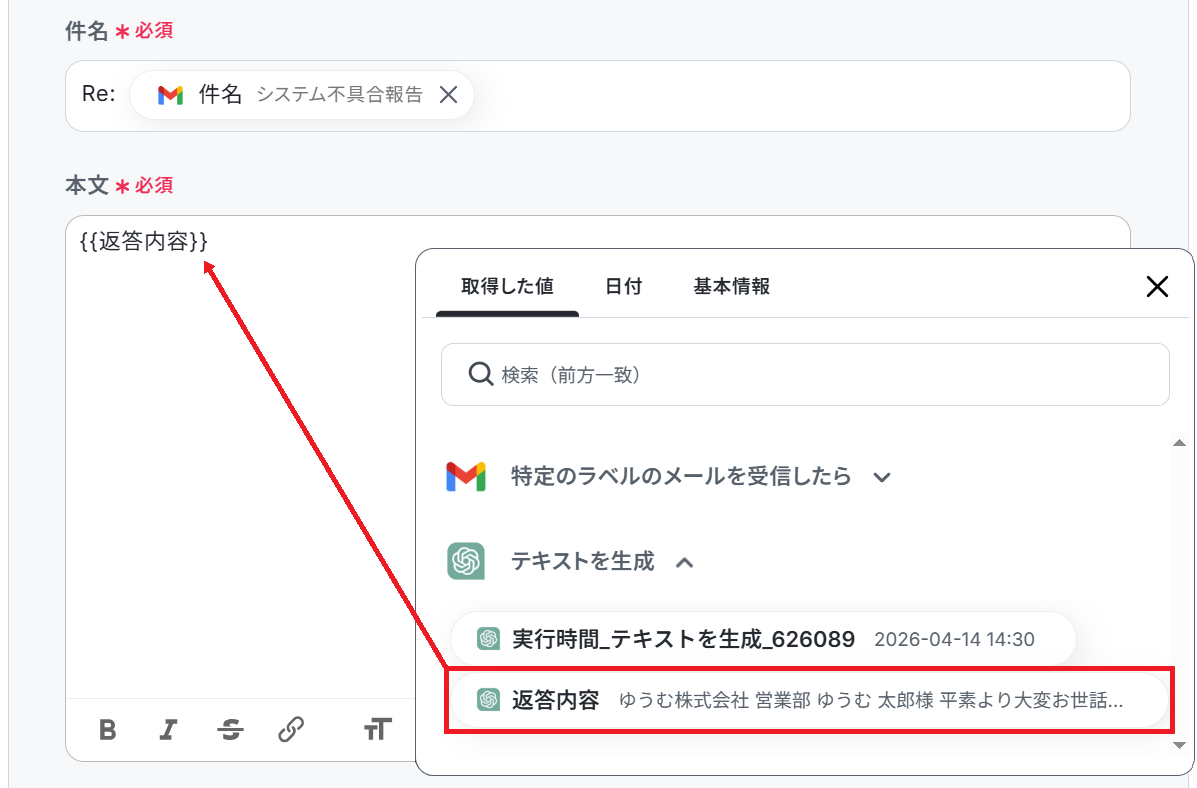The height and width of the screenshot is (788, 1197).
Task: Click the ChatGPT icon on 返答内容 row
Action: click(488, 699)
